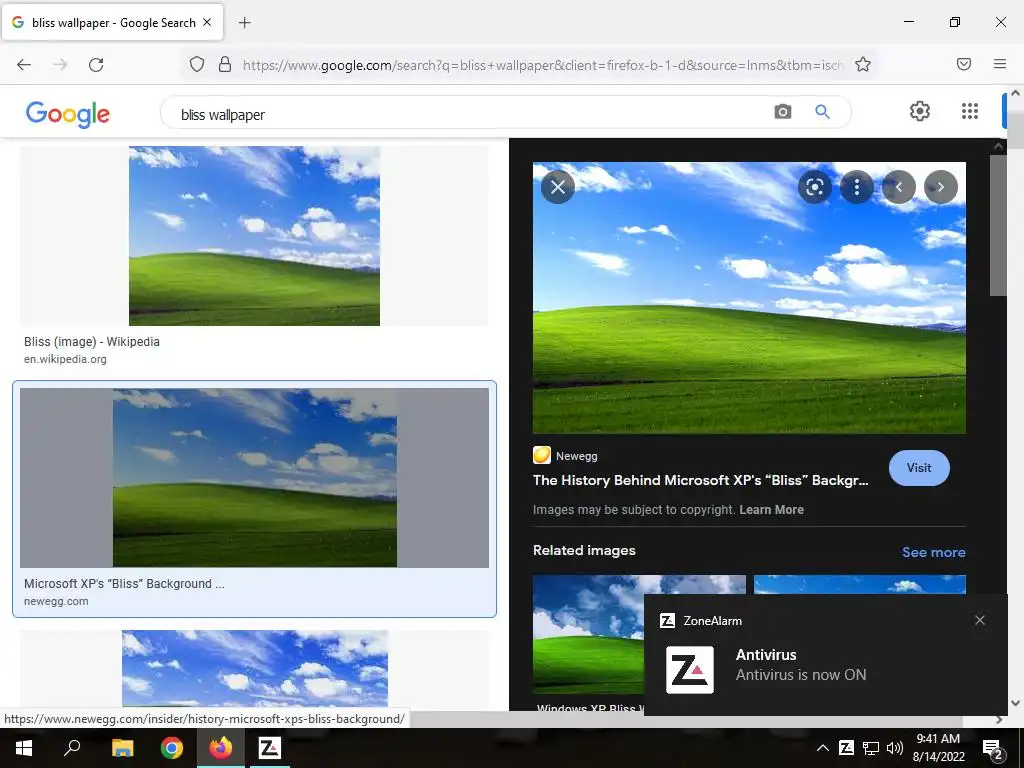Image resolution: width=1024 pixels, height=768 pixels.
Task: Go to the previous image in preview
Action: coord(899,187)
